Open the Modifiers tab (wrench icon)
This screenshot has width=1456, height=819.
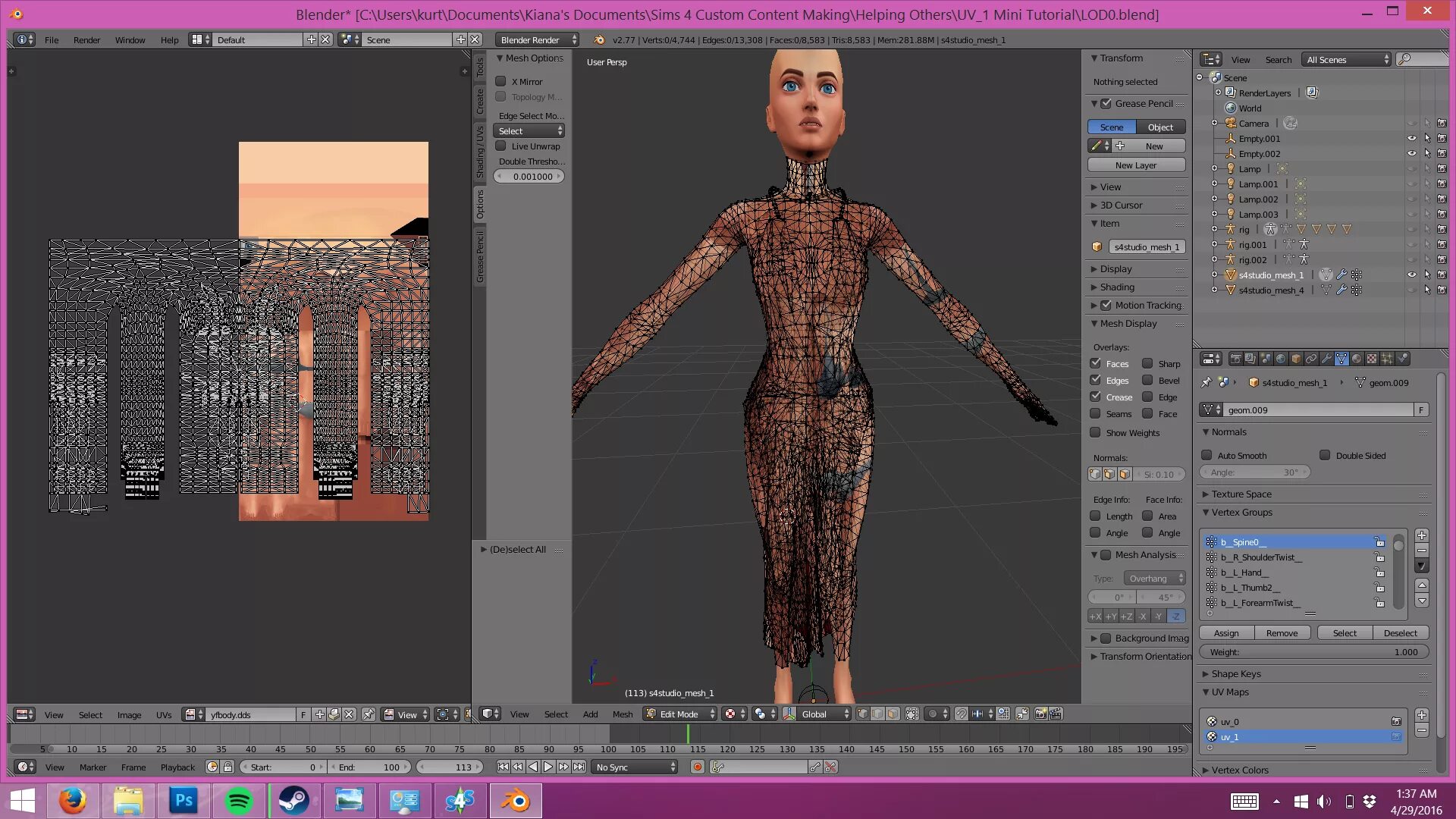coord(1326,359)
